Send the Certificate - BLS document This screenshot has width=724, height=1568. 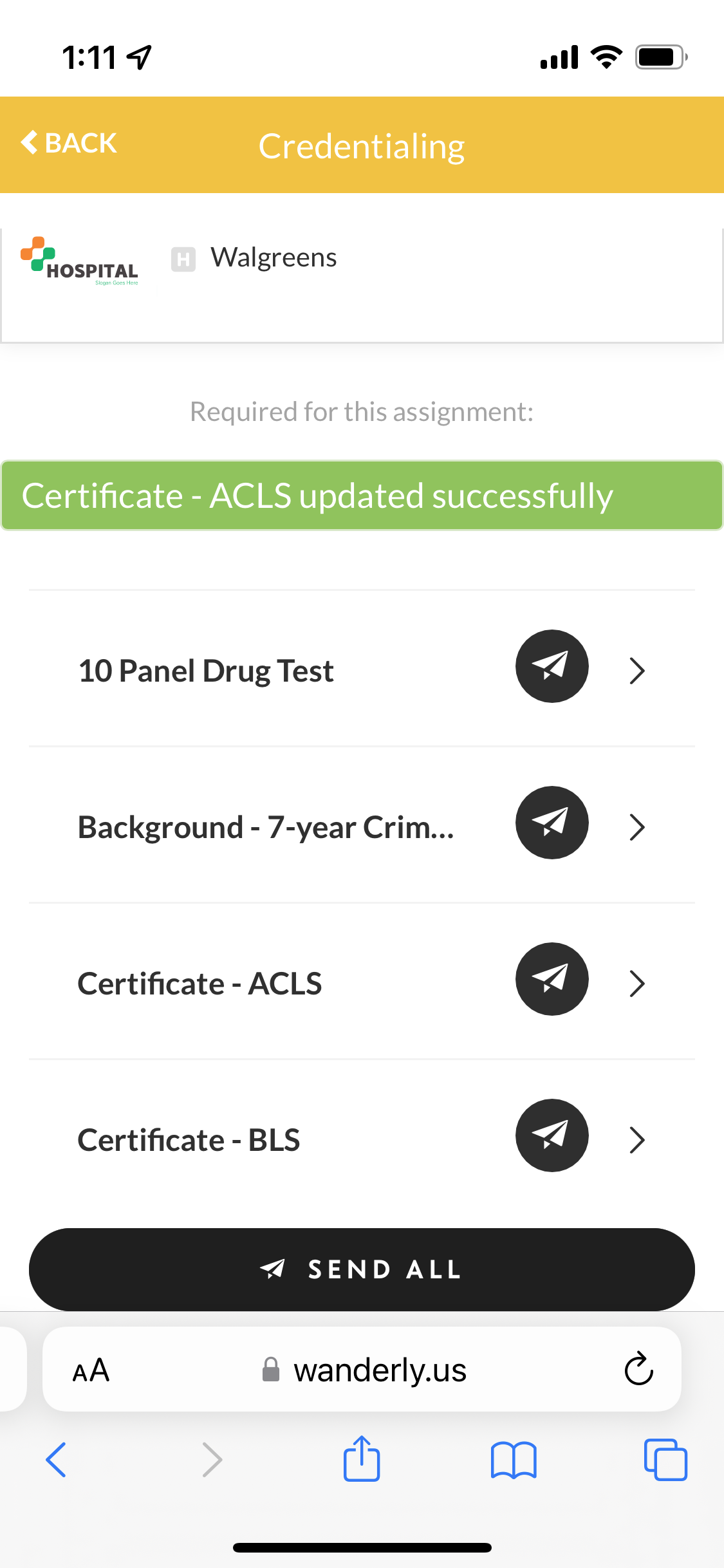point(552,1135)
